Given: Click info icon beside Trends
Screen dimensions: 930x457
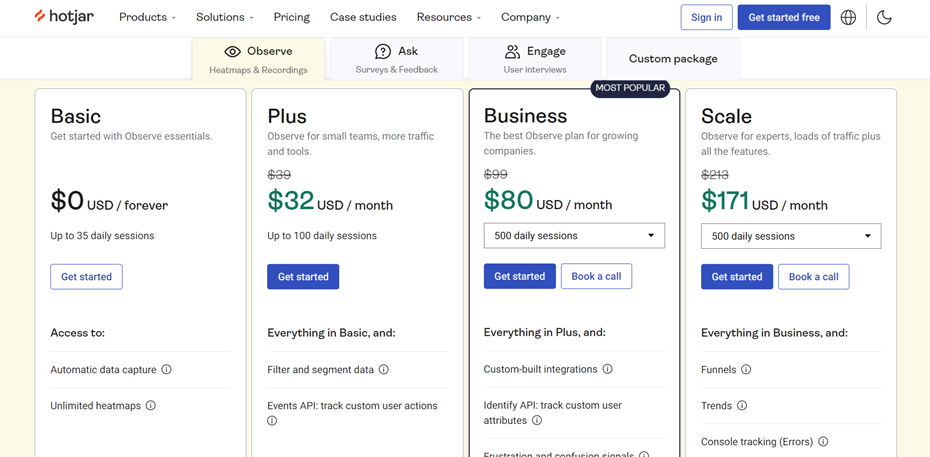Looking at the screenshot, I should click(742, 405).
